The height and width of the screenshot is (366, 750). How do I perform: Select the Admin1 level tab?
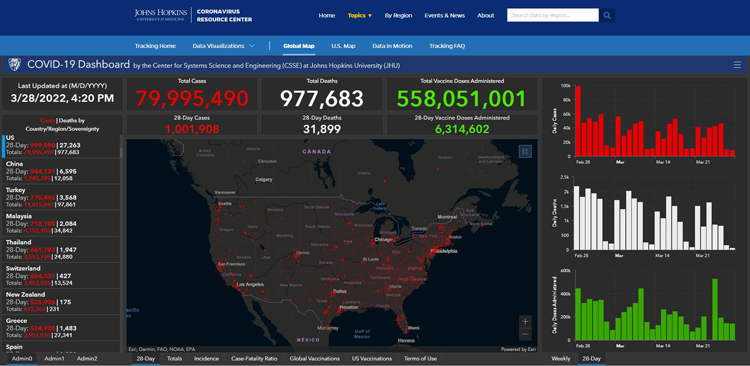(x=55, y=358)
